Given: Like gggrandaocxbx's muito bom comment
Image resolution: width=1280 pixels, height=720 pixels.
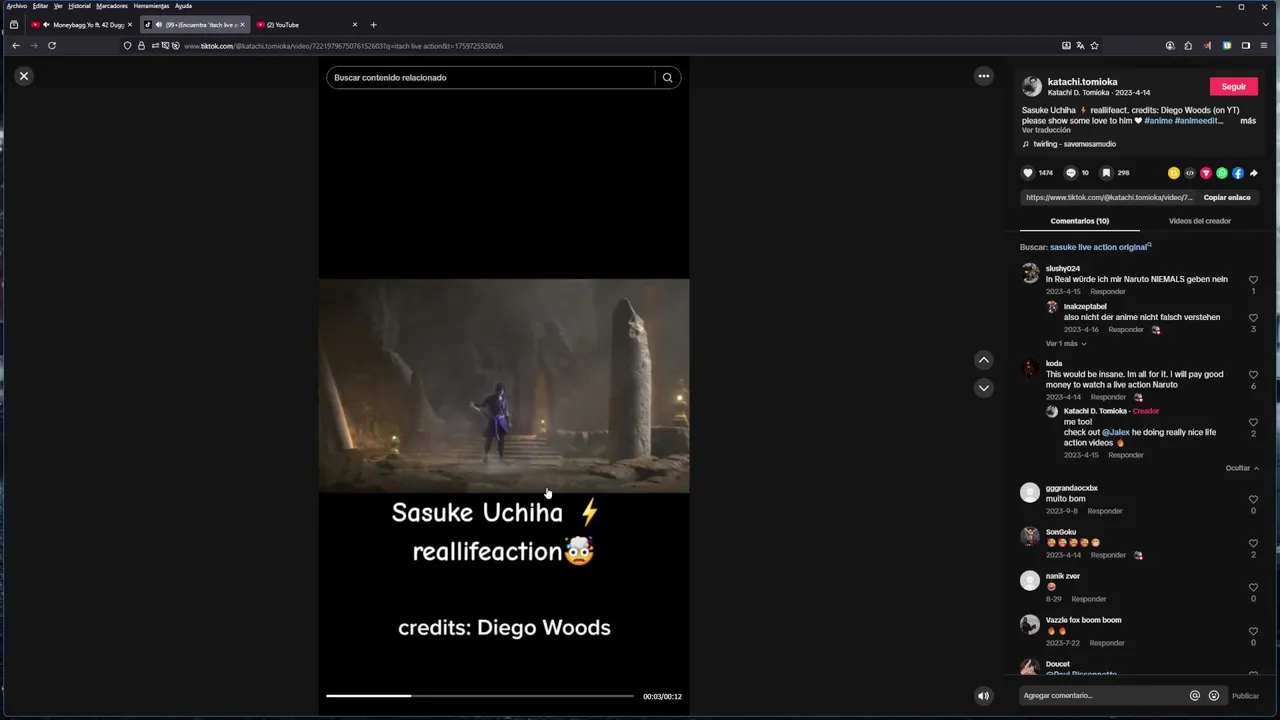Looking at the screenshot, I should point(1253,500).
